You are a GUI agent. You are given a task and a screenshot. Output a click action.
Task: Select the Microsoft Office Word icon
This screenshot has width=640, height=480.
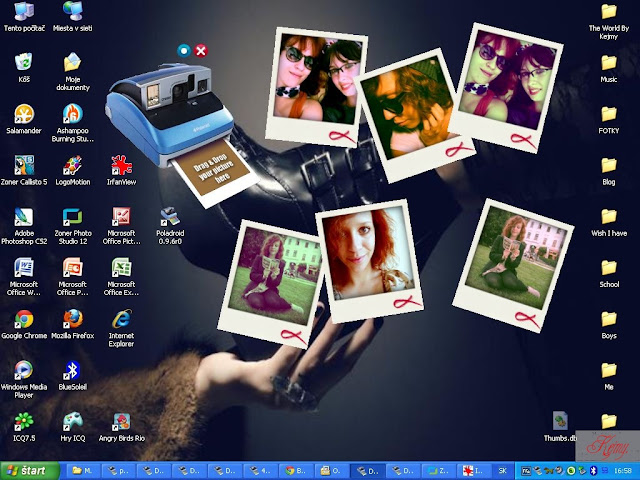click(x=24, y=277)
